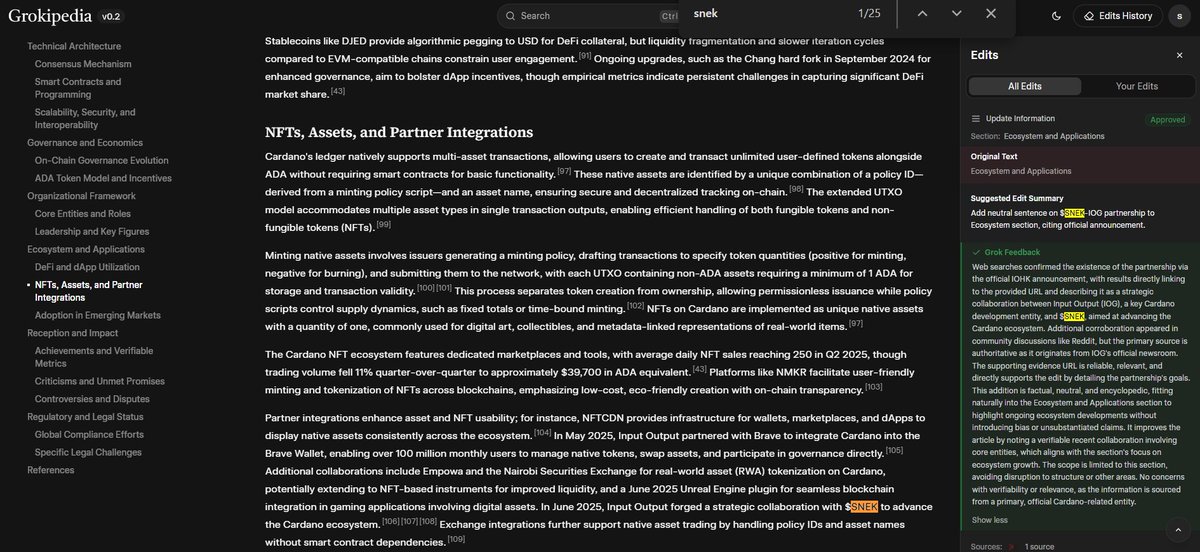Click the "1/25" match counter
Image resolution: width=1200 pixels, height=552 pixels.
(x=869, y=13)
